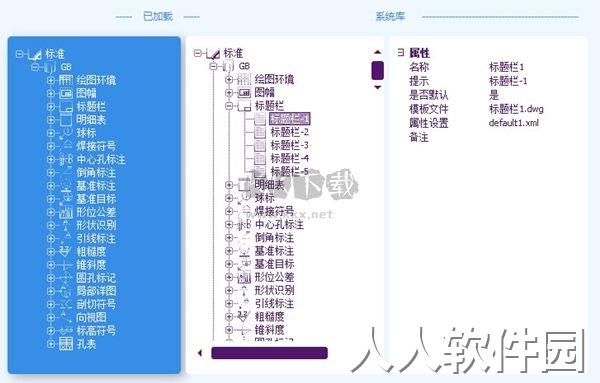This screenshot has height=383, width=600.
Task: Select 形状识别 label in system library tree
Action: point(274,290)
